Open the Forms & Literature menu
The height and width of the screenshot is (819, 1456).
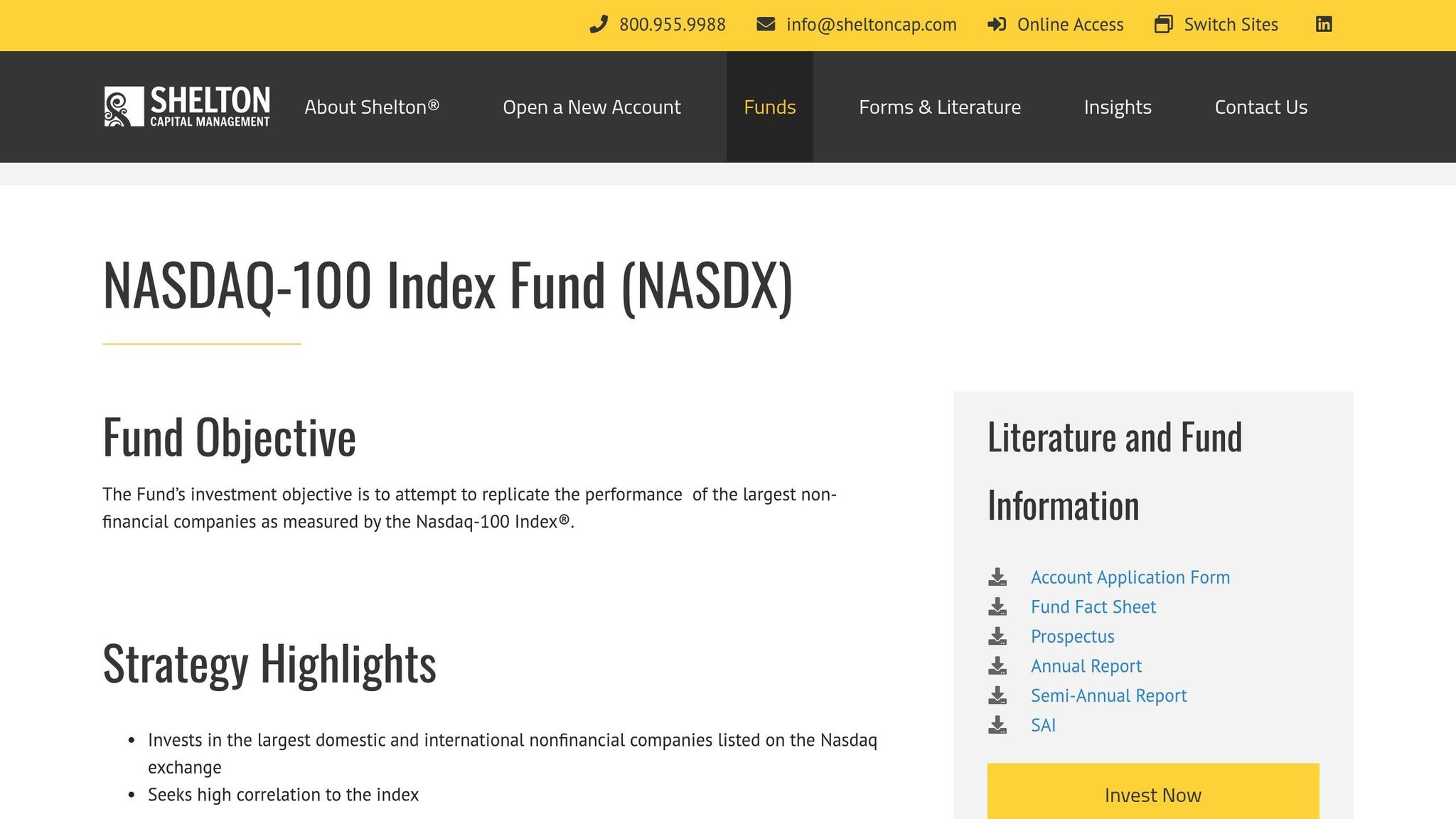pos(940,107)
